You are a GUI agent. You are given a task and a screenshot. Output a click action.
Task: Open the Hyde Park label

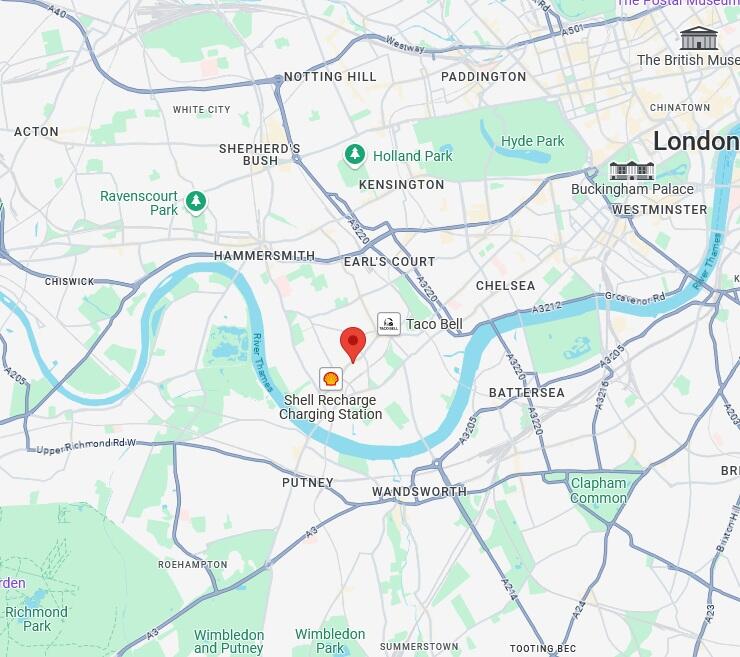tap(532, 141)
